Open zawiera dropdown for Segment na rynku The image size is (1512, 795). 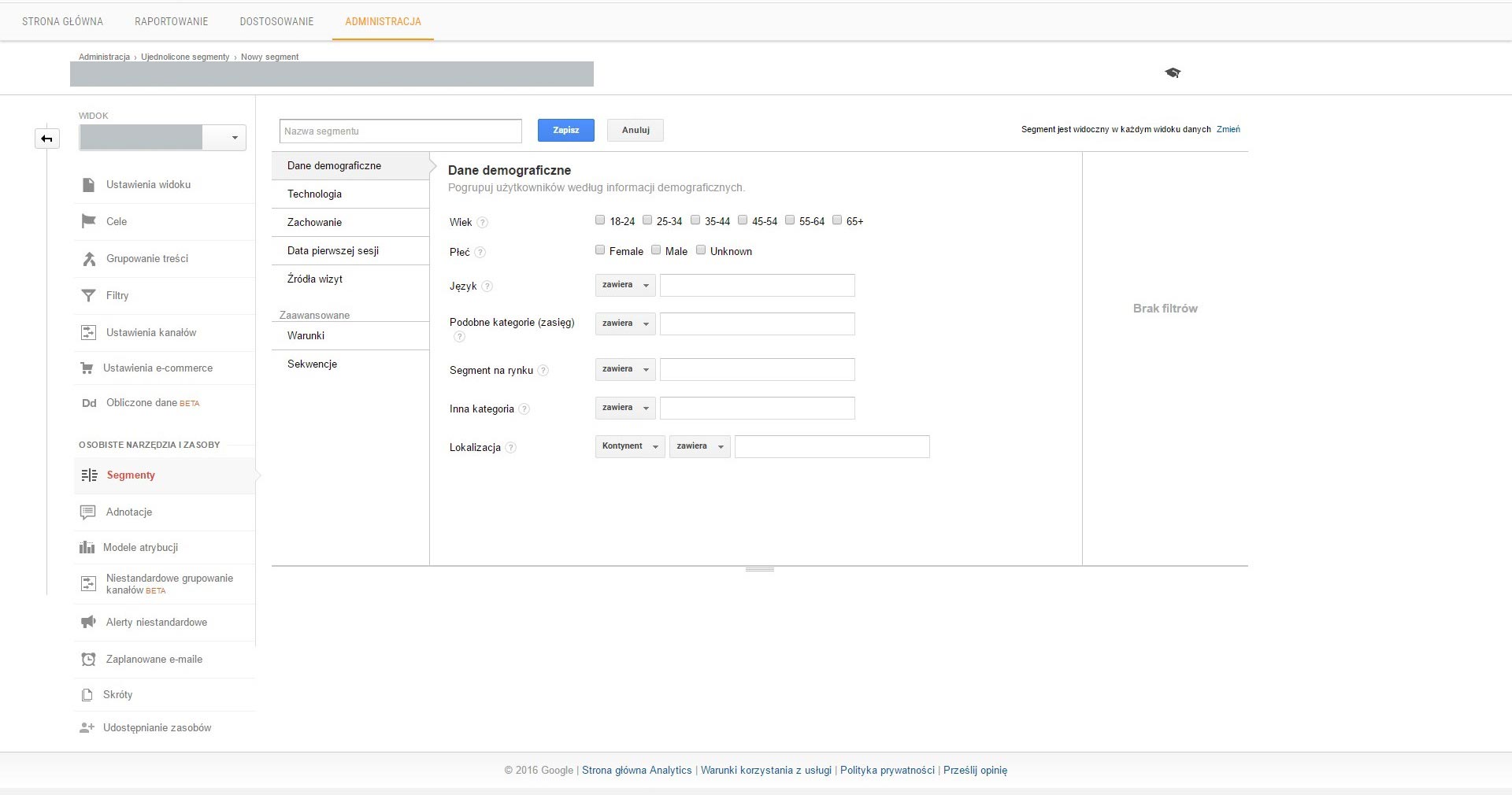click(625, 369)
